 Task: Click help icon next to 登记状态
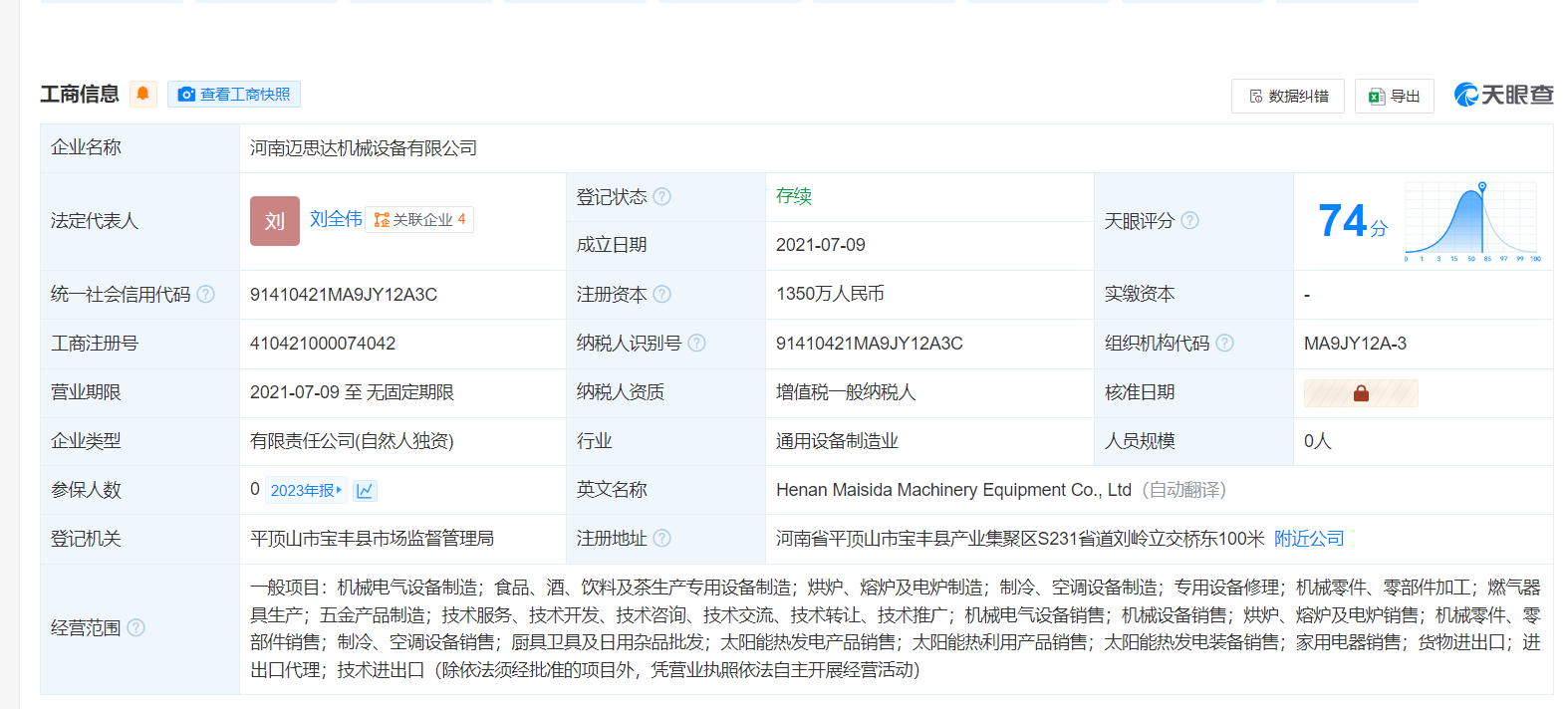click(x=662, y=196)
